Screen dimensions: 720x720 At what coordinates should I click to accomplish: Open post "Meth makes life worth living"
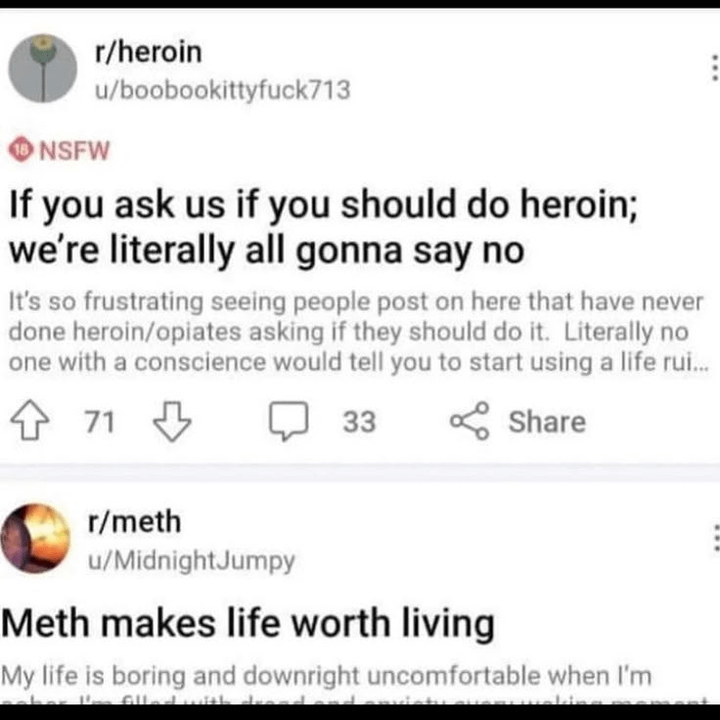click(250, 624)
